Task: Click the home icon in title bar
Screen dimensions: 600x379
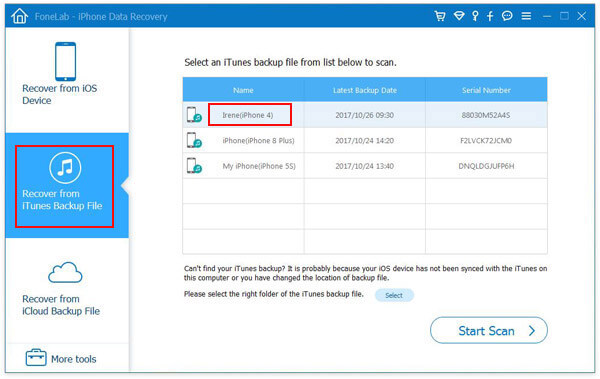Action: pos(20,16)
